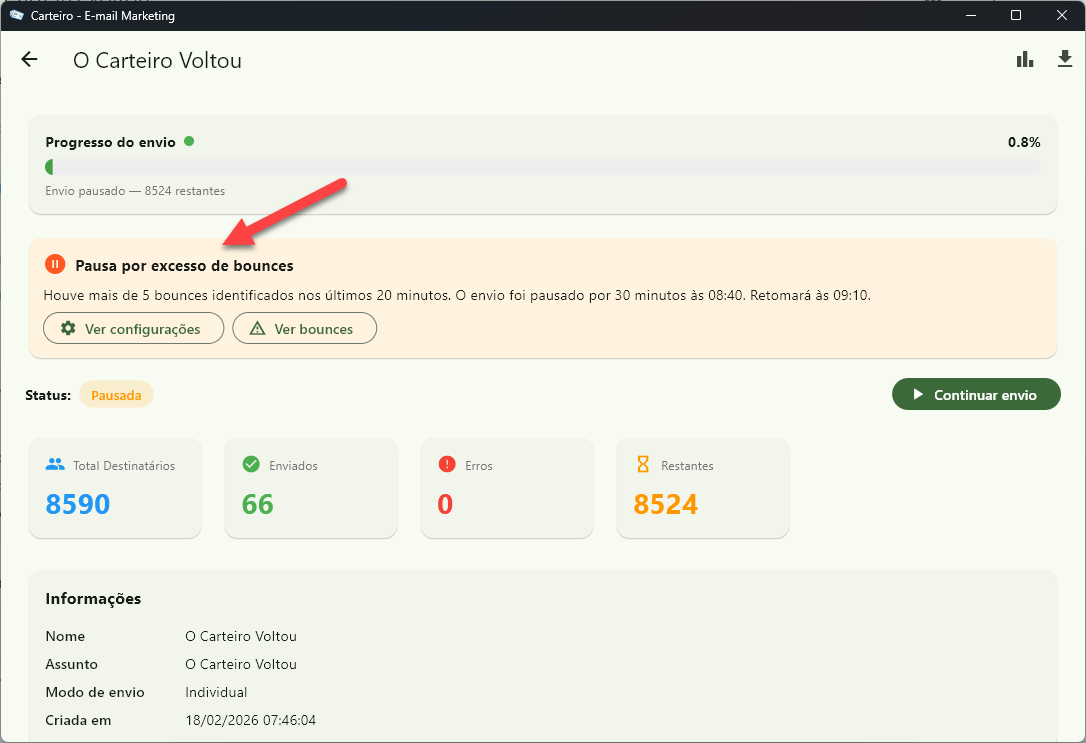This screenshot has width=1086, height=743.
Task: Click the back arrow icon
Action: (x=29, y=60)
